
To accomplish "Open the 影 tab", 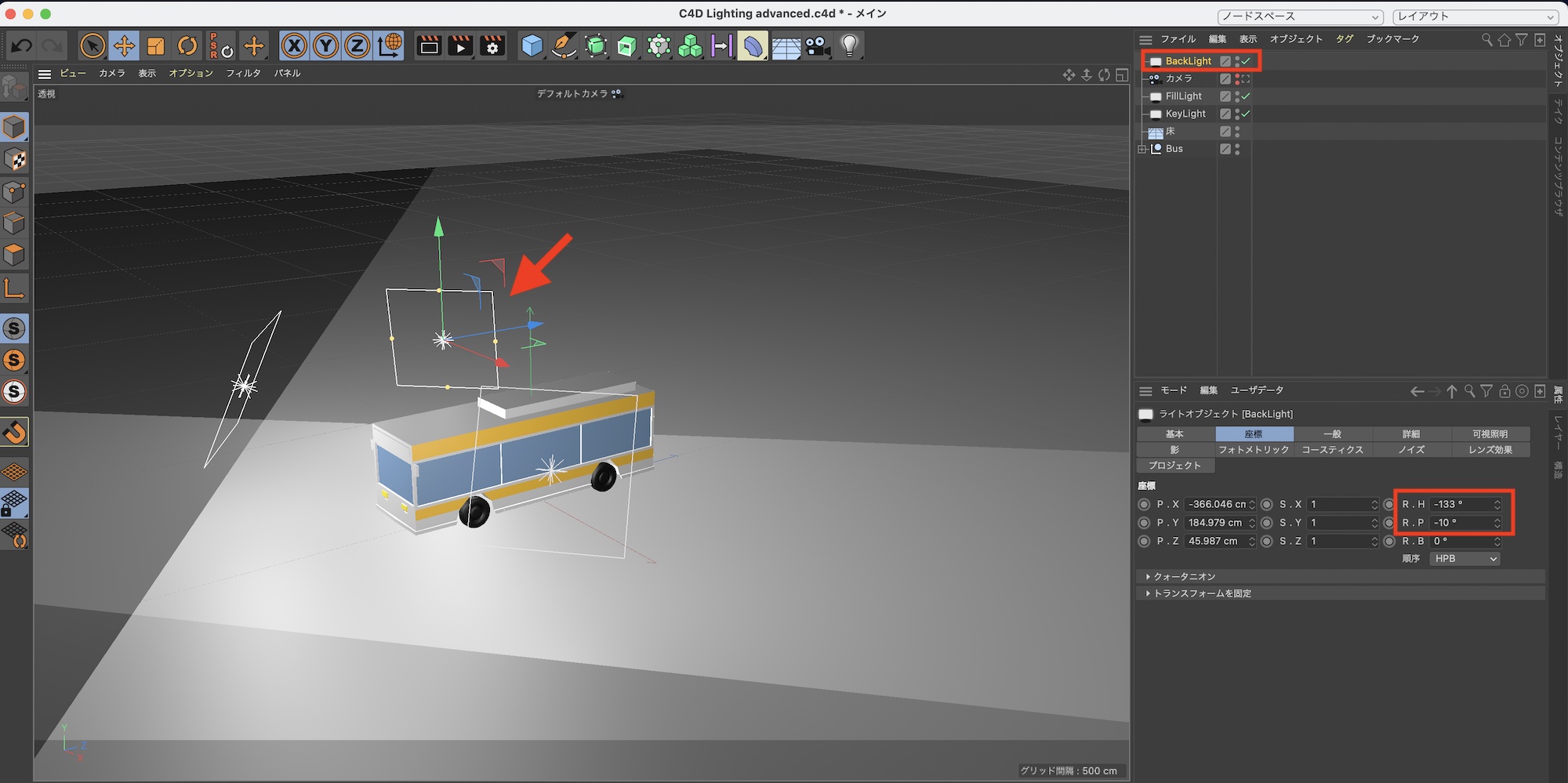I will coord(1174,450).
